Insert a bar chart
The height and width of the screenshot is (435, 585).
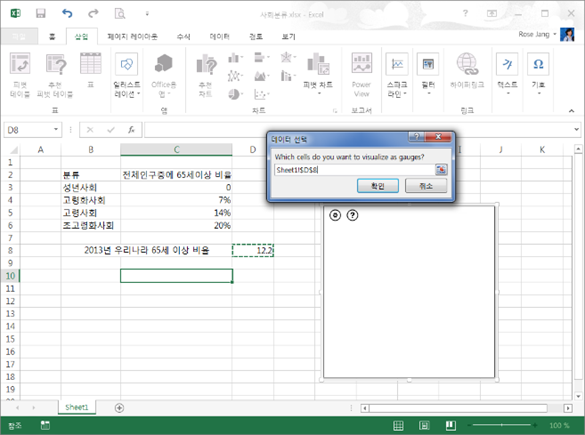[261, 57]
